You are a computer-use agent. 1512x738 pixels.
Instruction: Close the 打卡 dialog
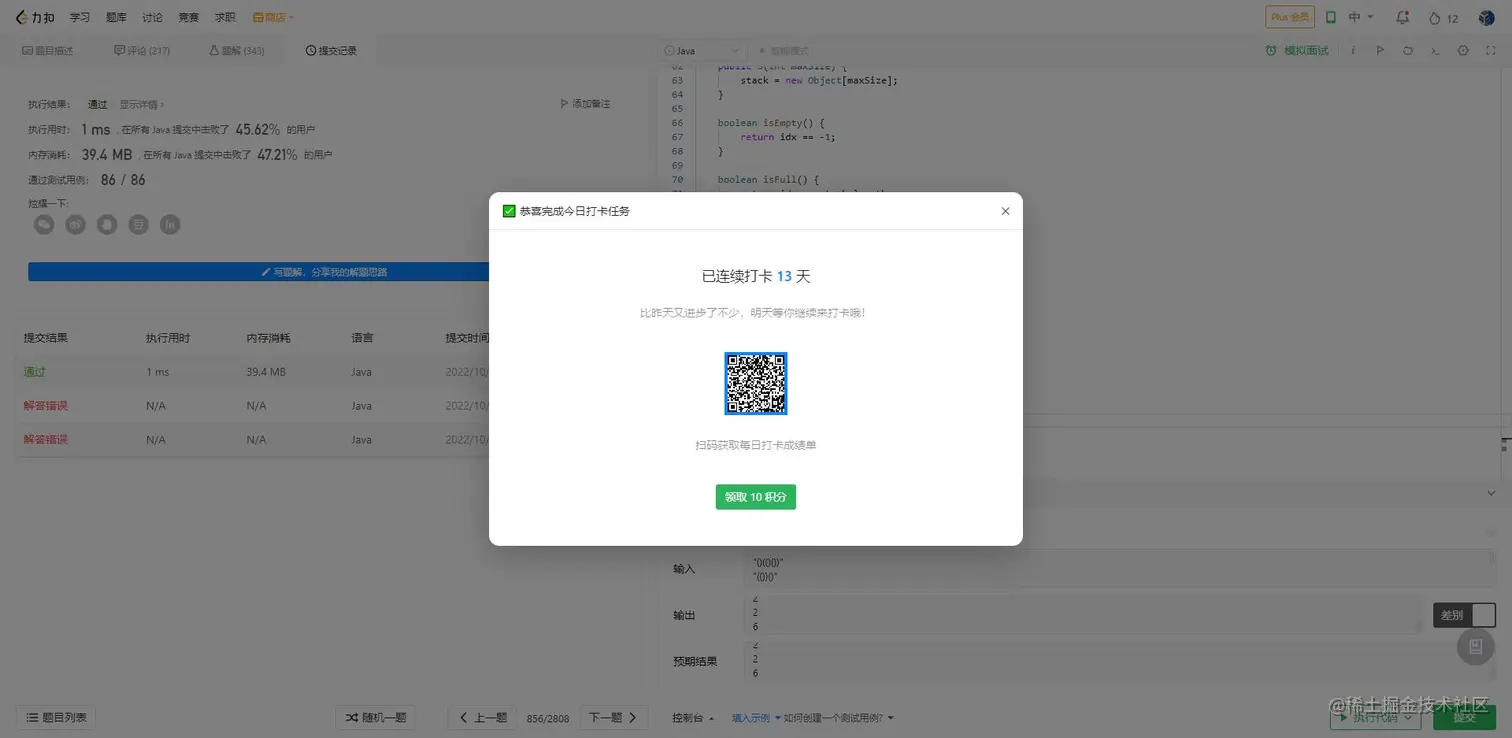click(x=1005, y=211)
